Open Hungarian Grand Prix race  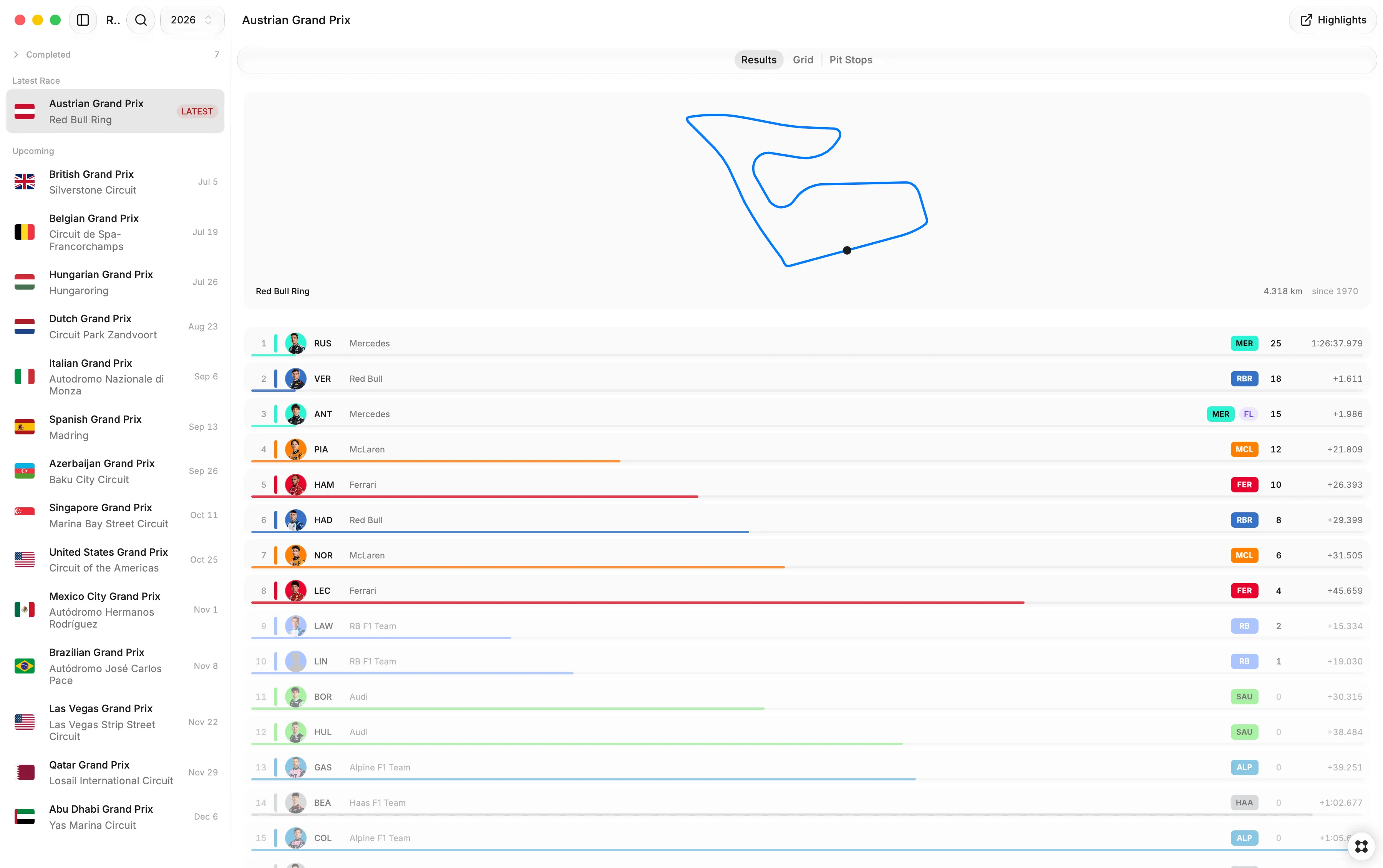(115, 282)
